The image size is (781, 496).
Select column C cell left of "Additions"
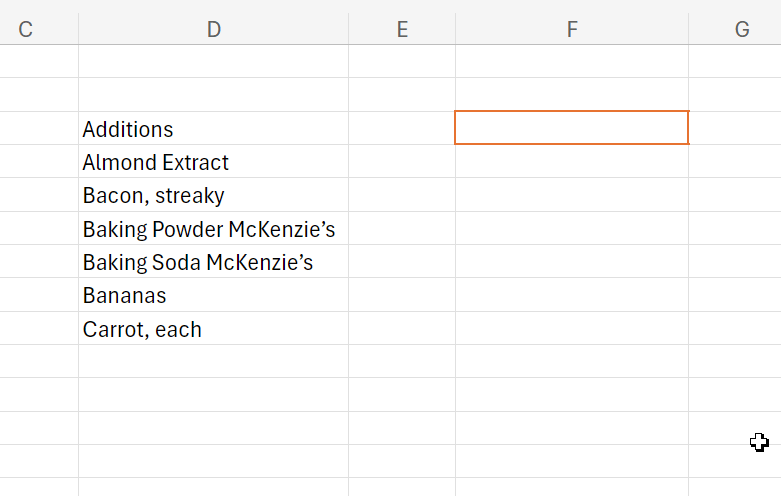pyautogui.click(x=40, y=129)
